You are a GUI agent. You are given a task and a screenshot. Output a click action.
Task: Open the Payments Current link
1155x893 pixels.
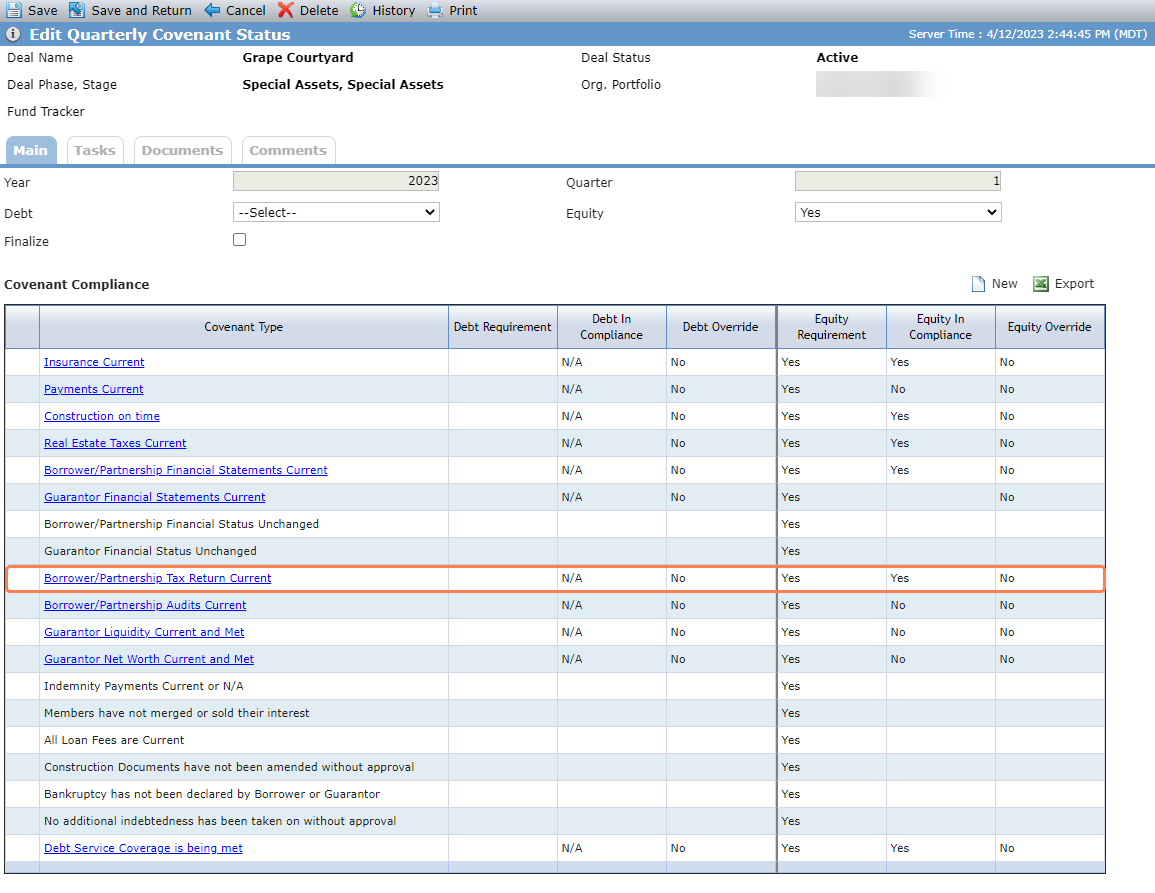94,389
